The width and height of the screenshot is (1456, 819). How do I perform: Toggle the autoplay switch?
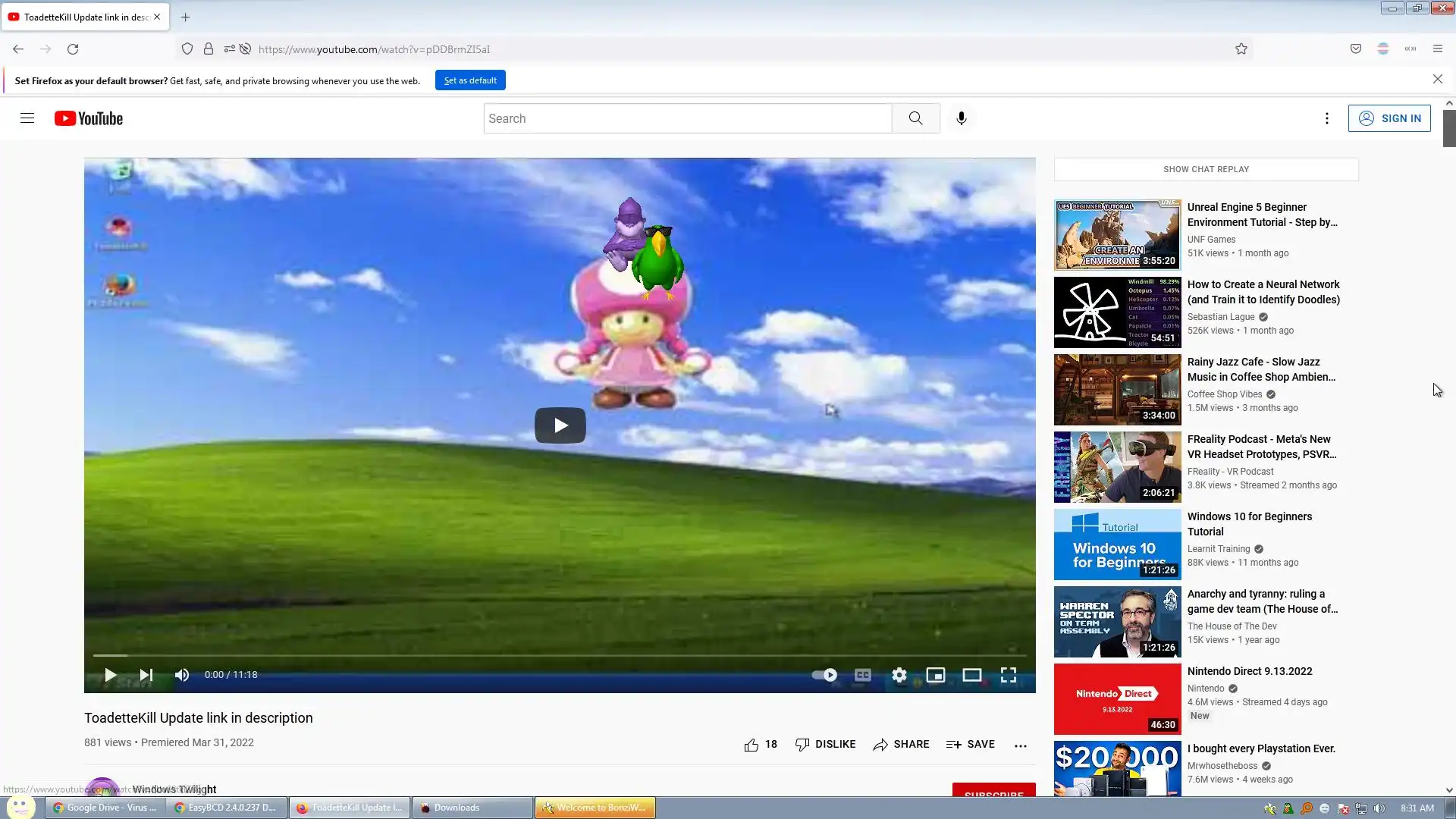point(824,675)
